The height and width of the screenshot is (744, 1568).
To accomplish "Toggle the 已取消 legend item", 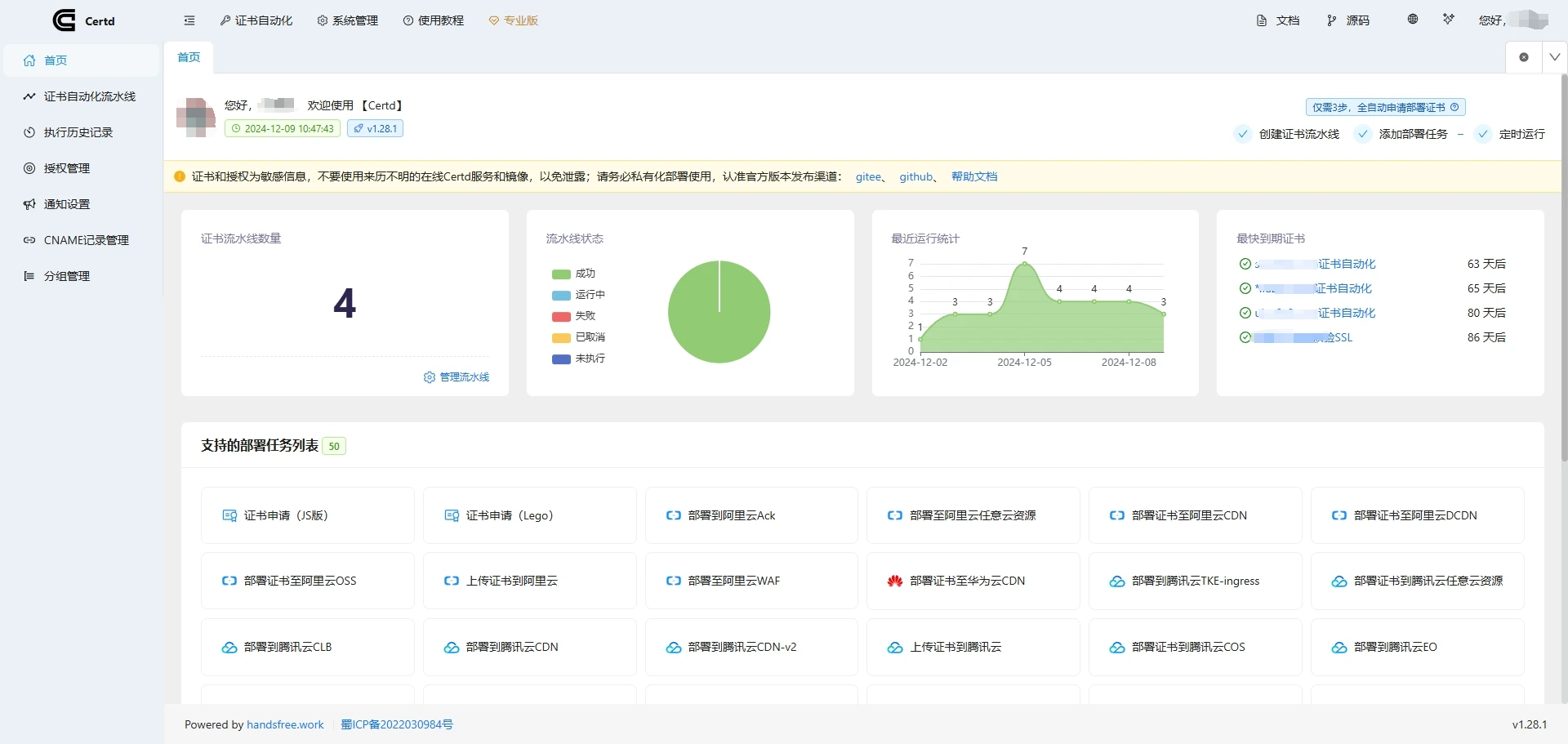I will pyautogui.click(x=578, y=337).
